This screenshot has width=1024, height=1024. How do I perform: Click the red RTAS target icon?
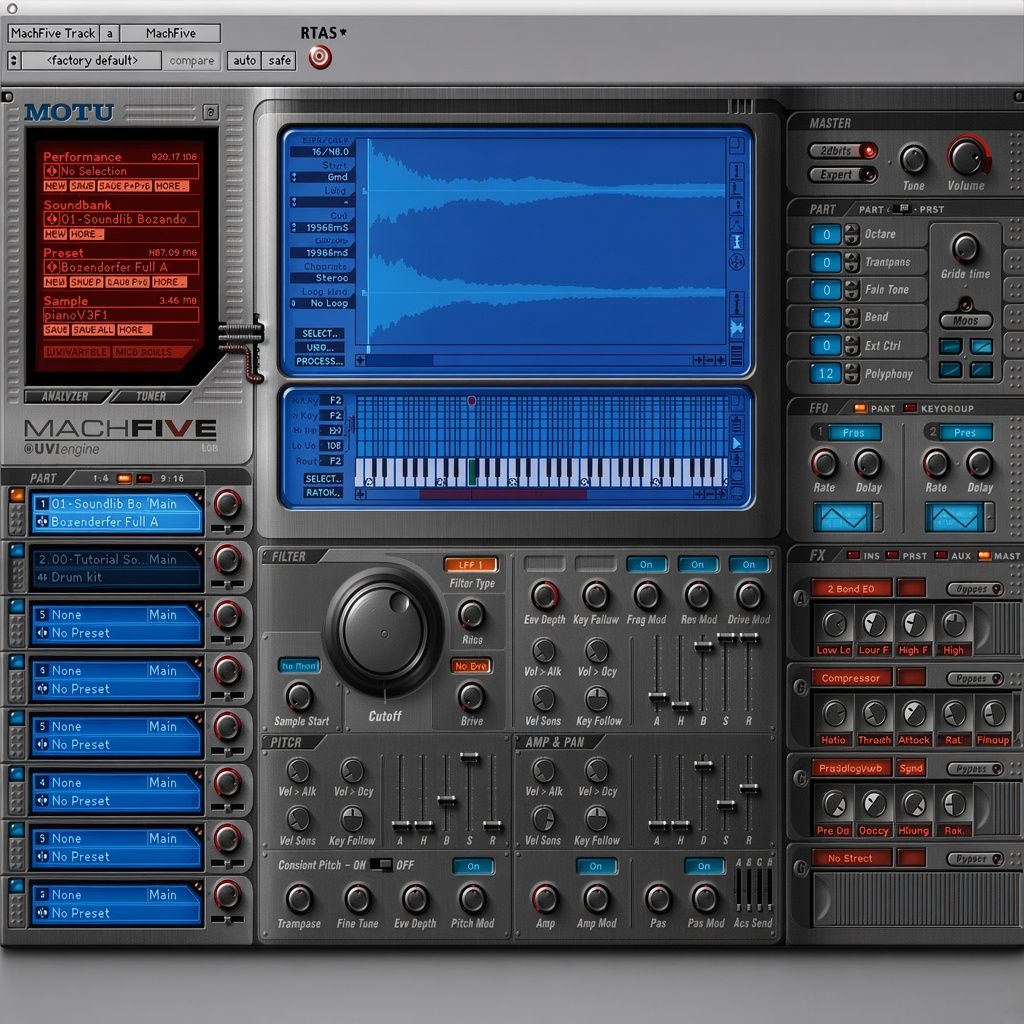(320, 57)
